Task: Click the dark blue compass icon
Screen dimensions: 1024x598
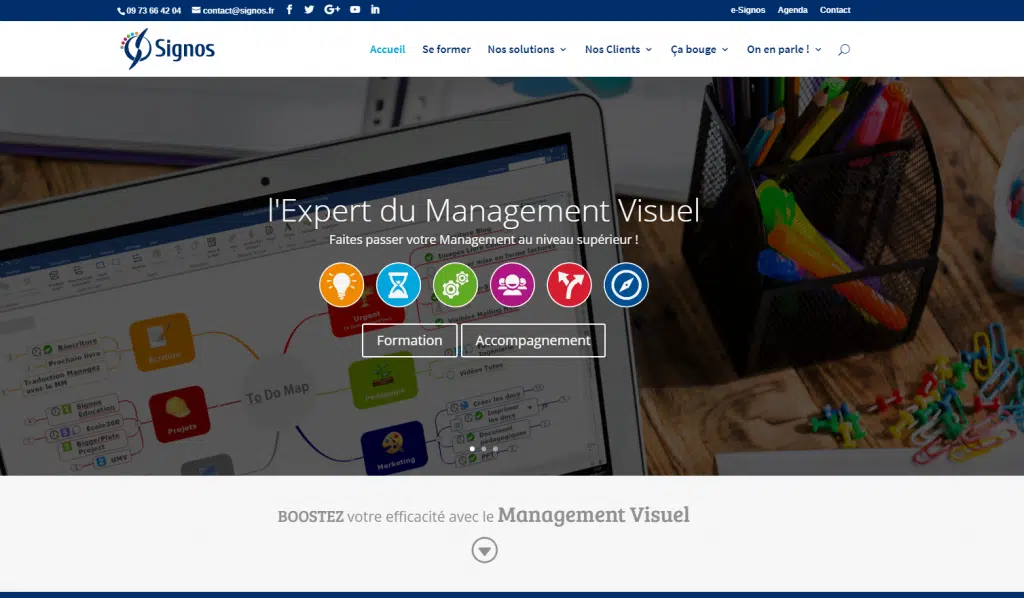Action: pos(626,285)
